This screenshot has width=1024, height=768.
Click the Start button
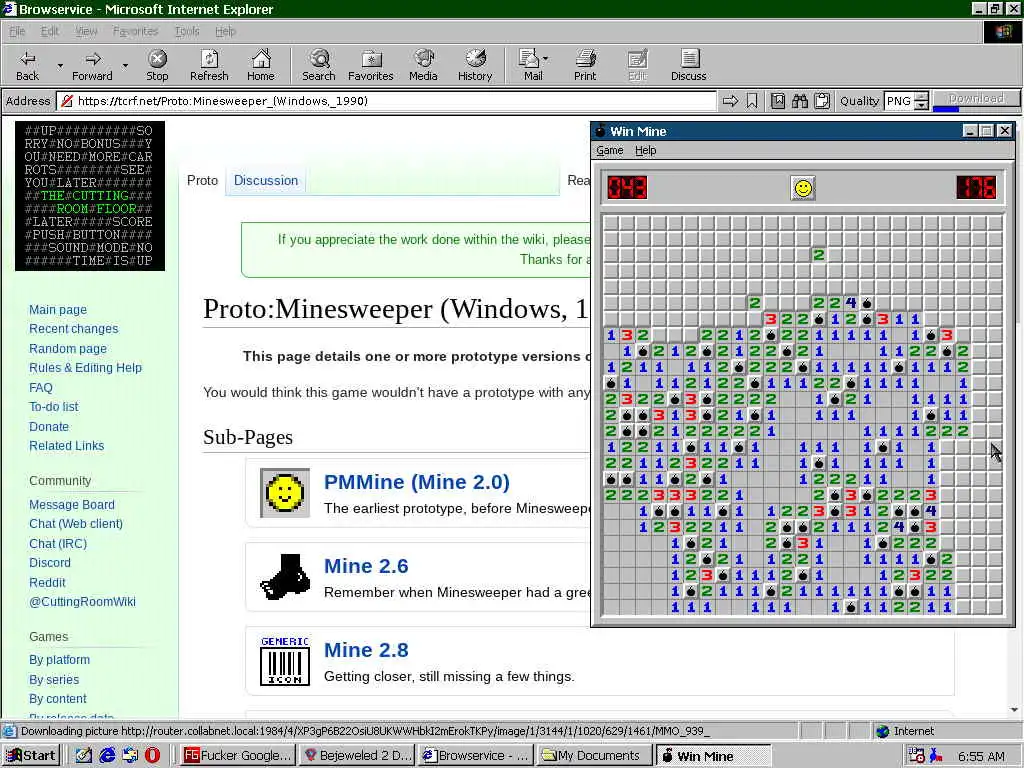(31, 756)
